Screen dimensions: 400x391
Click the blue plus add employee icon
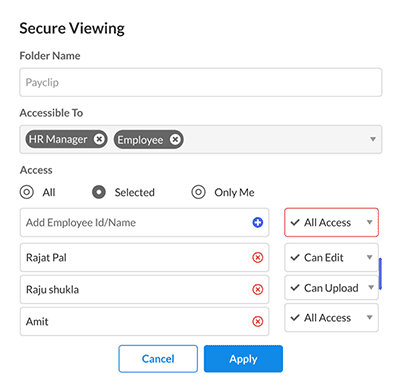(x=258, y=222)
